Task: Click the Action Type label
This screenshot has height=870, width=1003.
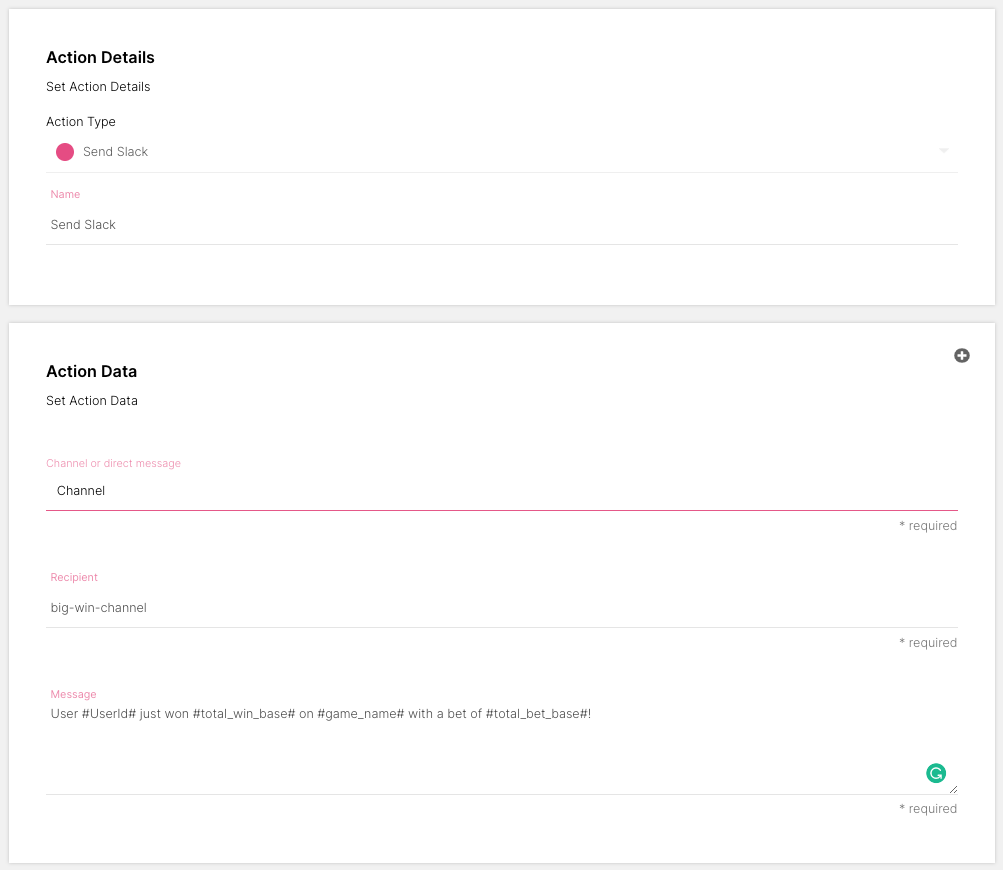Action: coord(81,122)
